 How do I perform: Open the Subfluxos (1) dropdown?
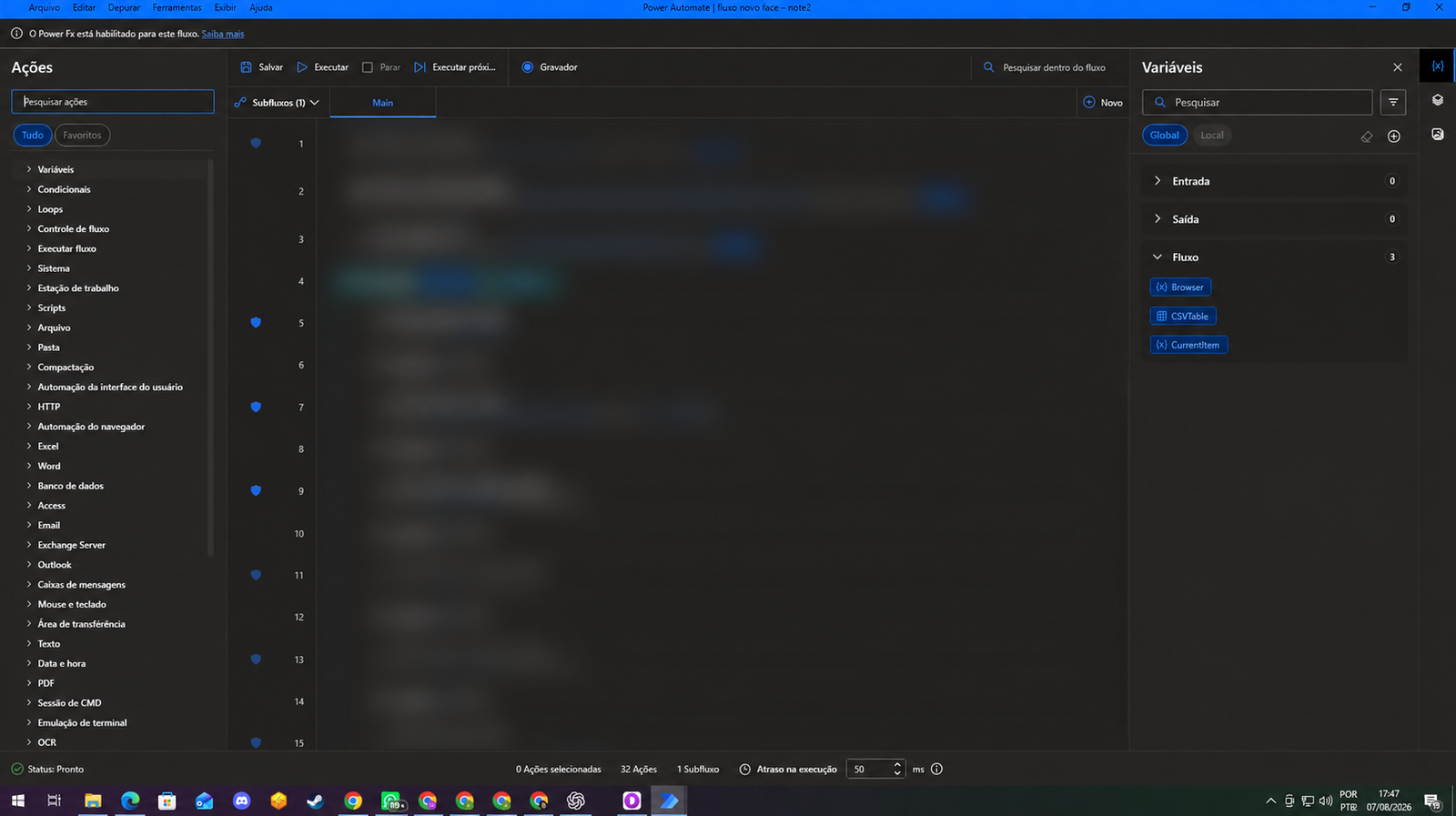tap(277, 103)
